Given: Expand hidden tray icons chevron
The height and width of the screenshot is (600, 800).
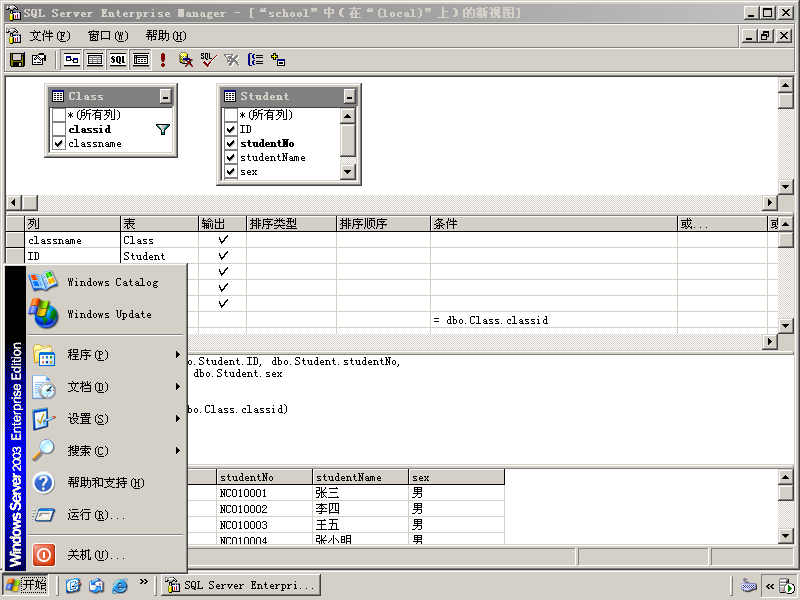Looking at the screenshot, I should click(x=769, y=586).
